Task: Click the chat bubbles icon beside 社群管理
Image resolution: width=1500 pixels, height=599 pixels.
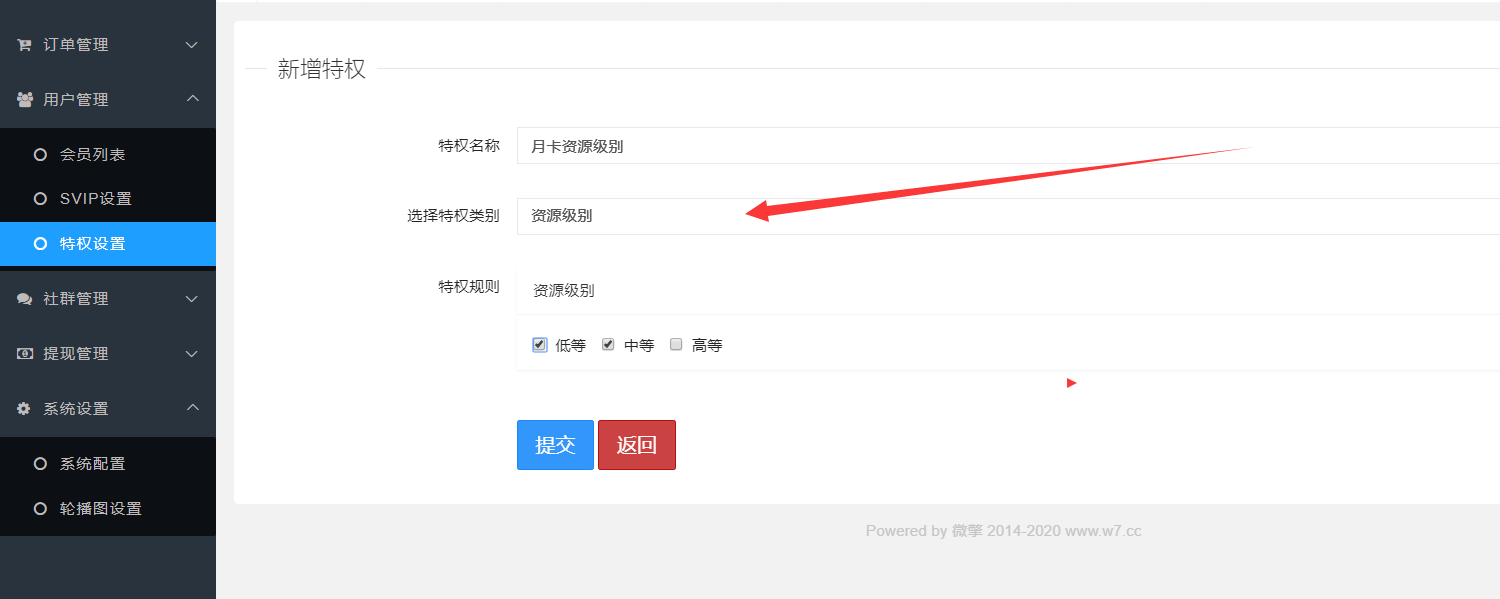Action: pos(25,299)
